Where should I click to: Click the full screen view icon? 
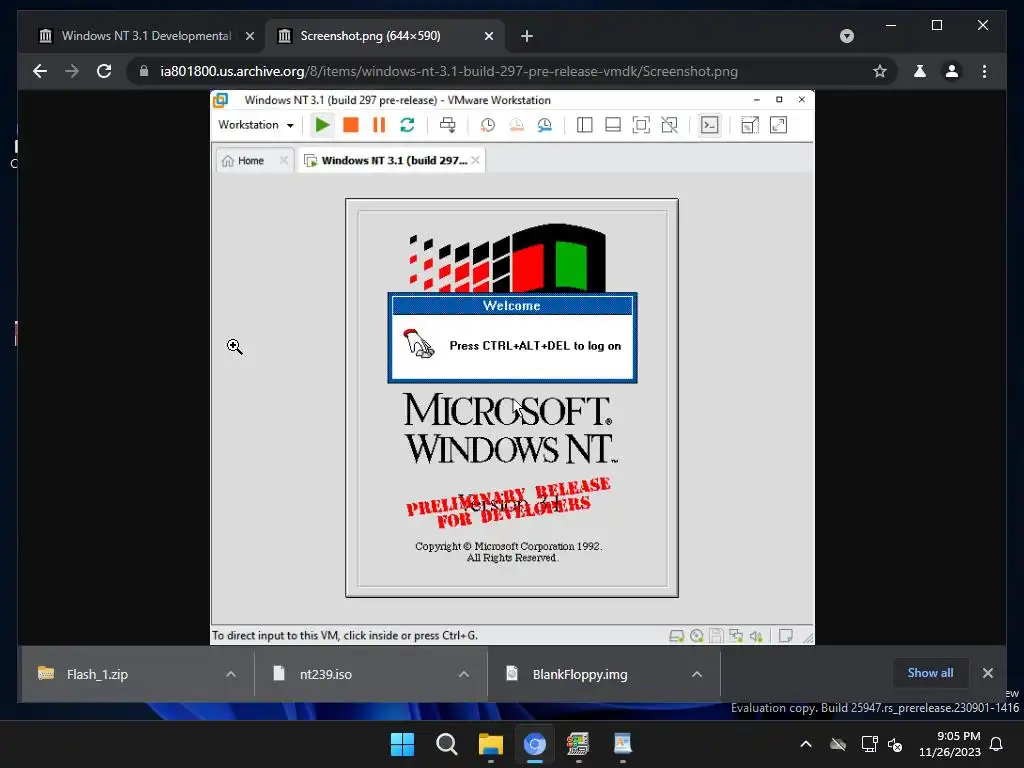[x=641, y=125]
